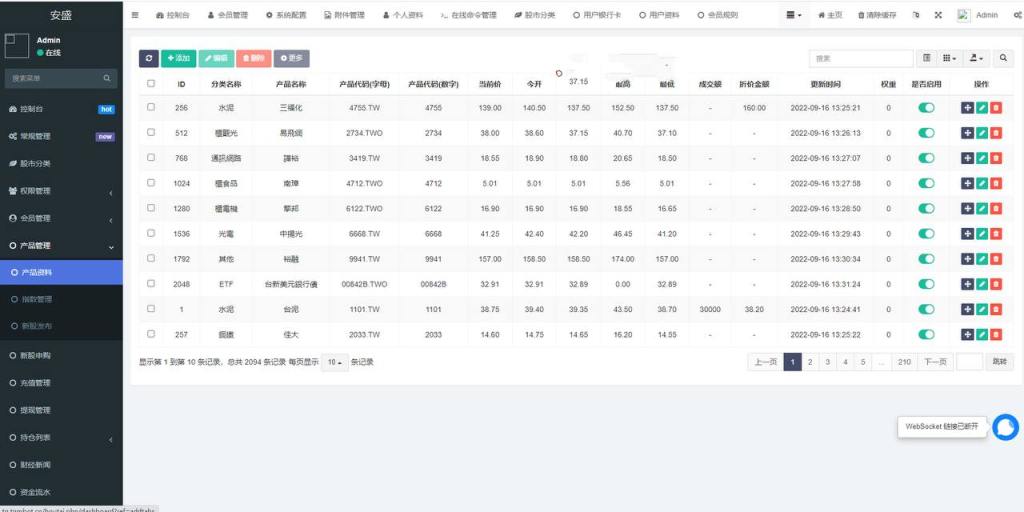
Task: Delete row 256 with the red trash icon
Action: 995,108
